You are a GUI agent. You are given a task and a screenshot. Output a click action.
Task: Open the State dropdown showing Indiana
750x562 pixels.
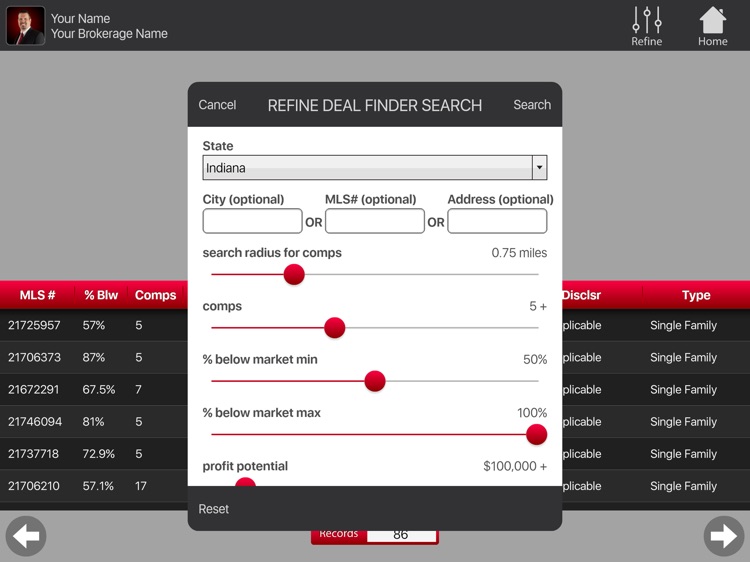tap(375, 168)
